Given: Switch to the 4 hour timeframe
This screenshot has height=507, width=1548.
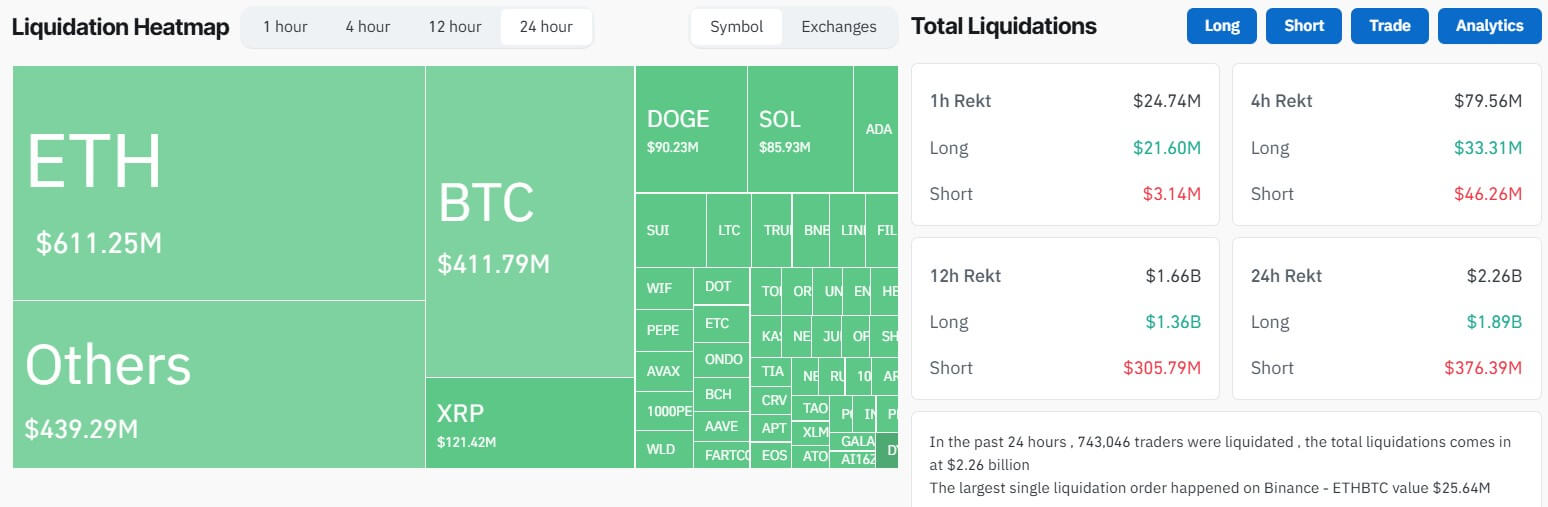Looking at the screenshot, I should 367,27.
